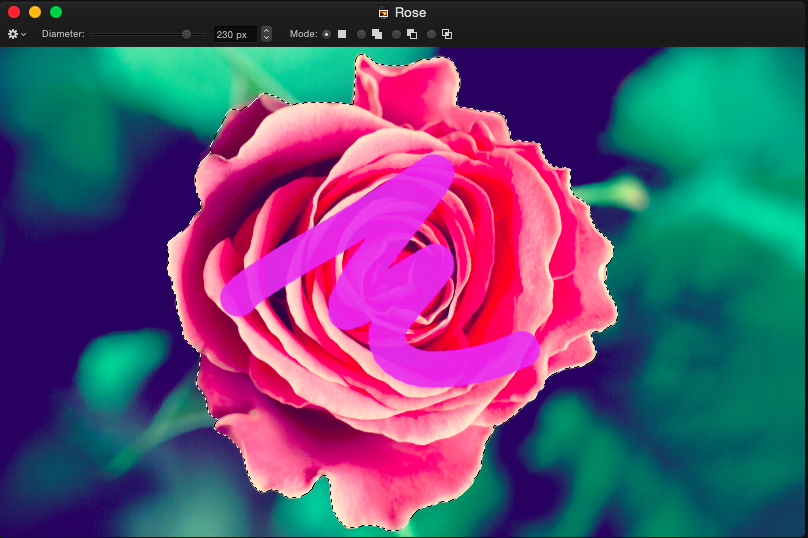
Task: Increase diameter with stepper up arrow
Action: click(266, 30)
